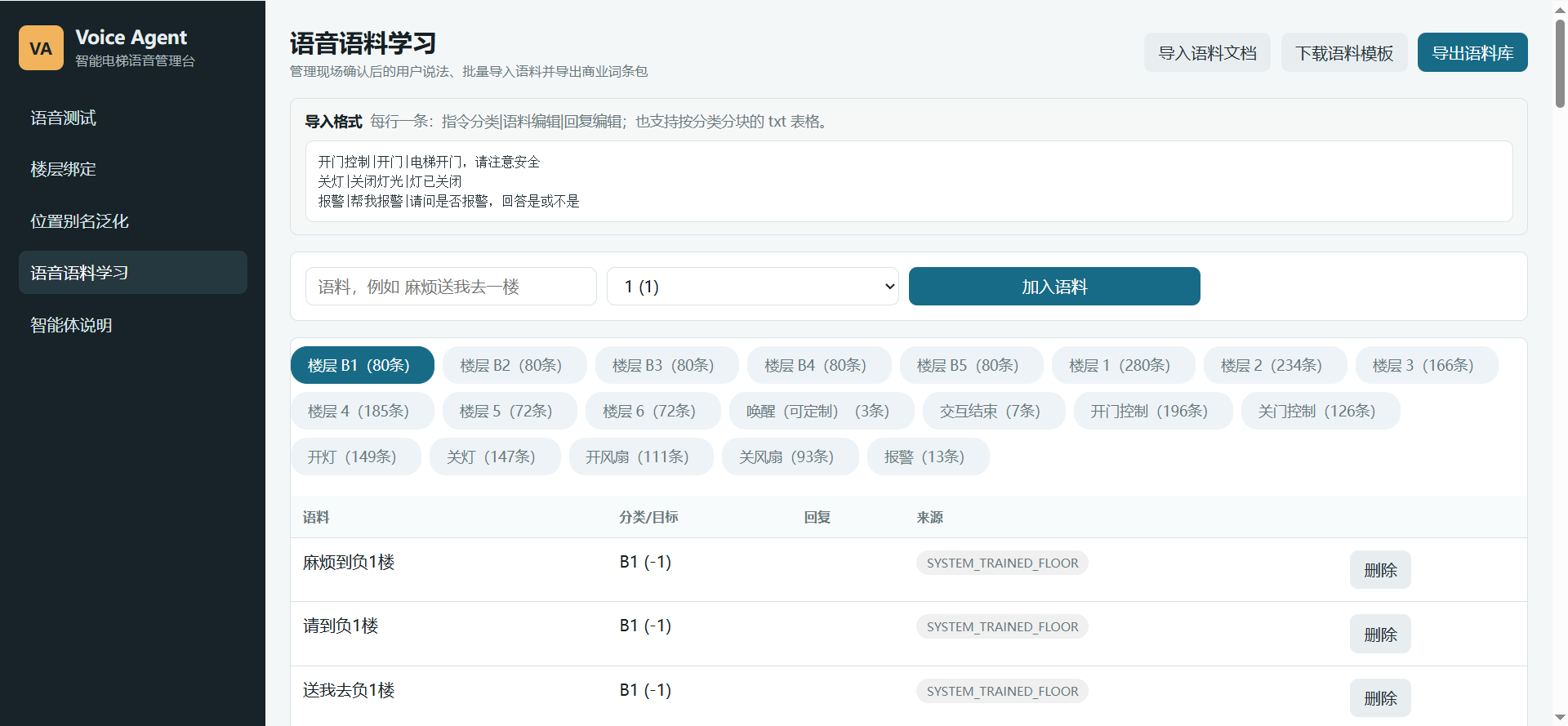
Task: Click the 回复 column header
Action: coord(817,517)
